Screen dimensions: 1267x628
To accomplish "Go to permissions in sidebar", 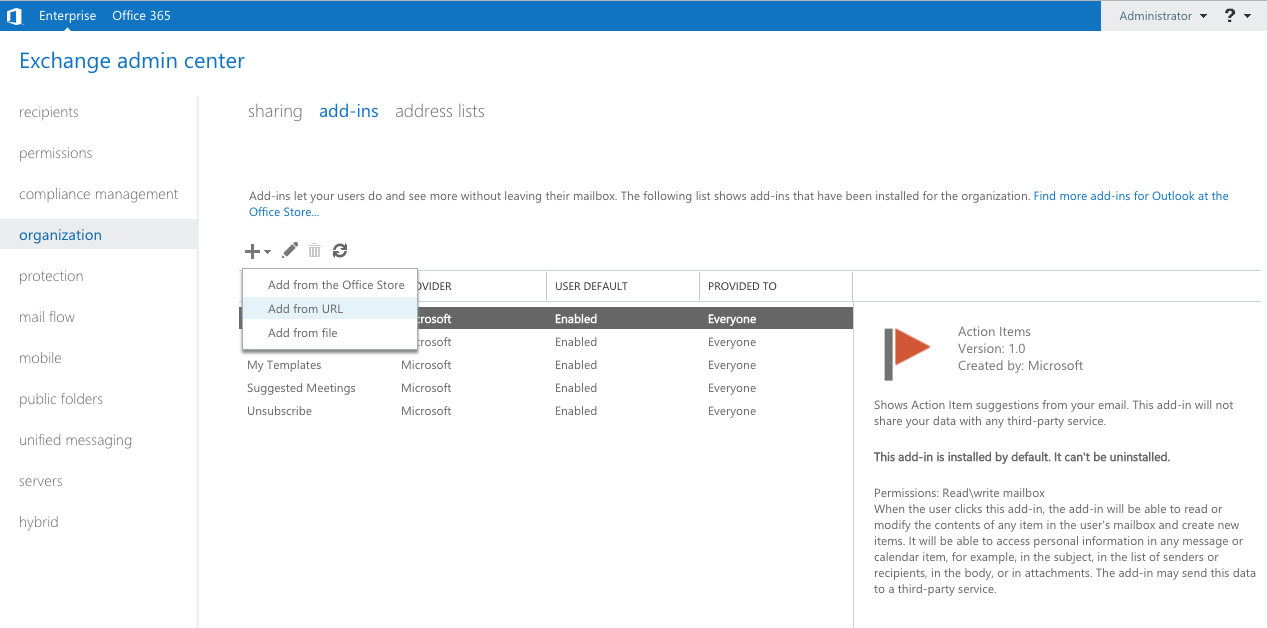I will (x=55, y=153).
